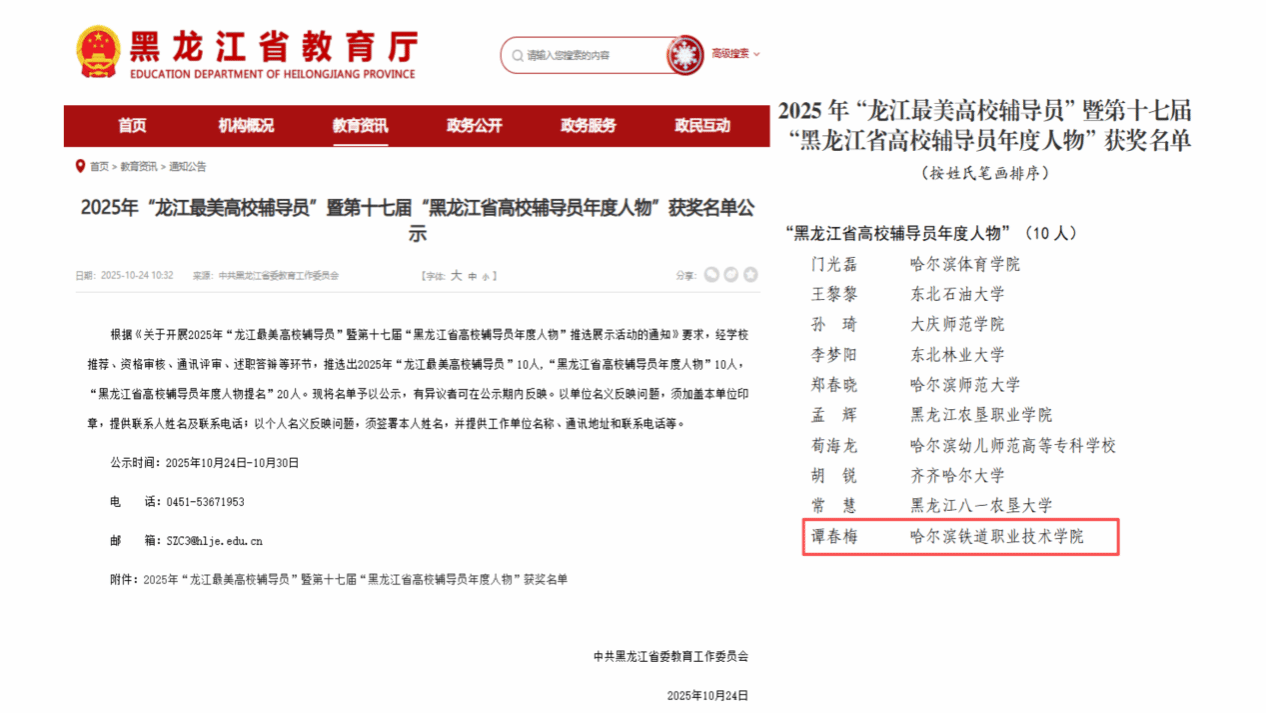Set font size to medium (中)

(x=472, y=276)
